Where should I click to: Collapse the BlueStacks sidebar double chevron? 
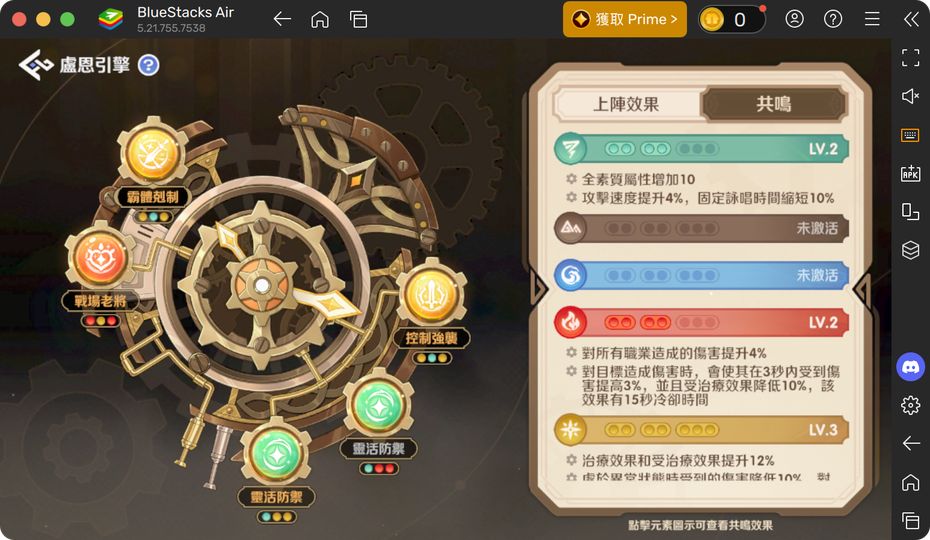coord(911,20)
